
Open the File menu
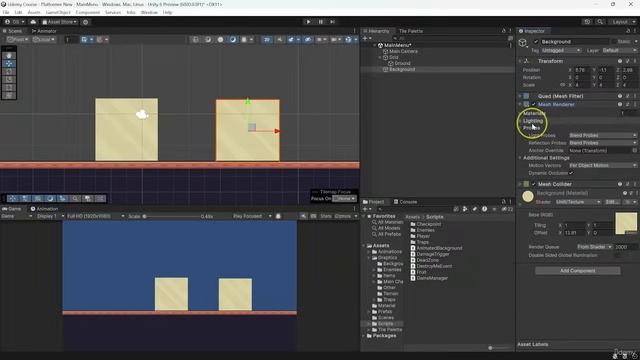6,13
